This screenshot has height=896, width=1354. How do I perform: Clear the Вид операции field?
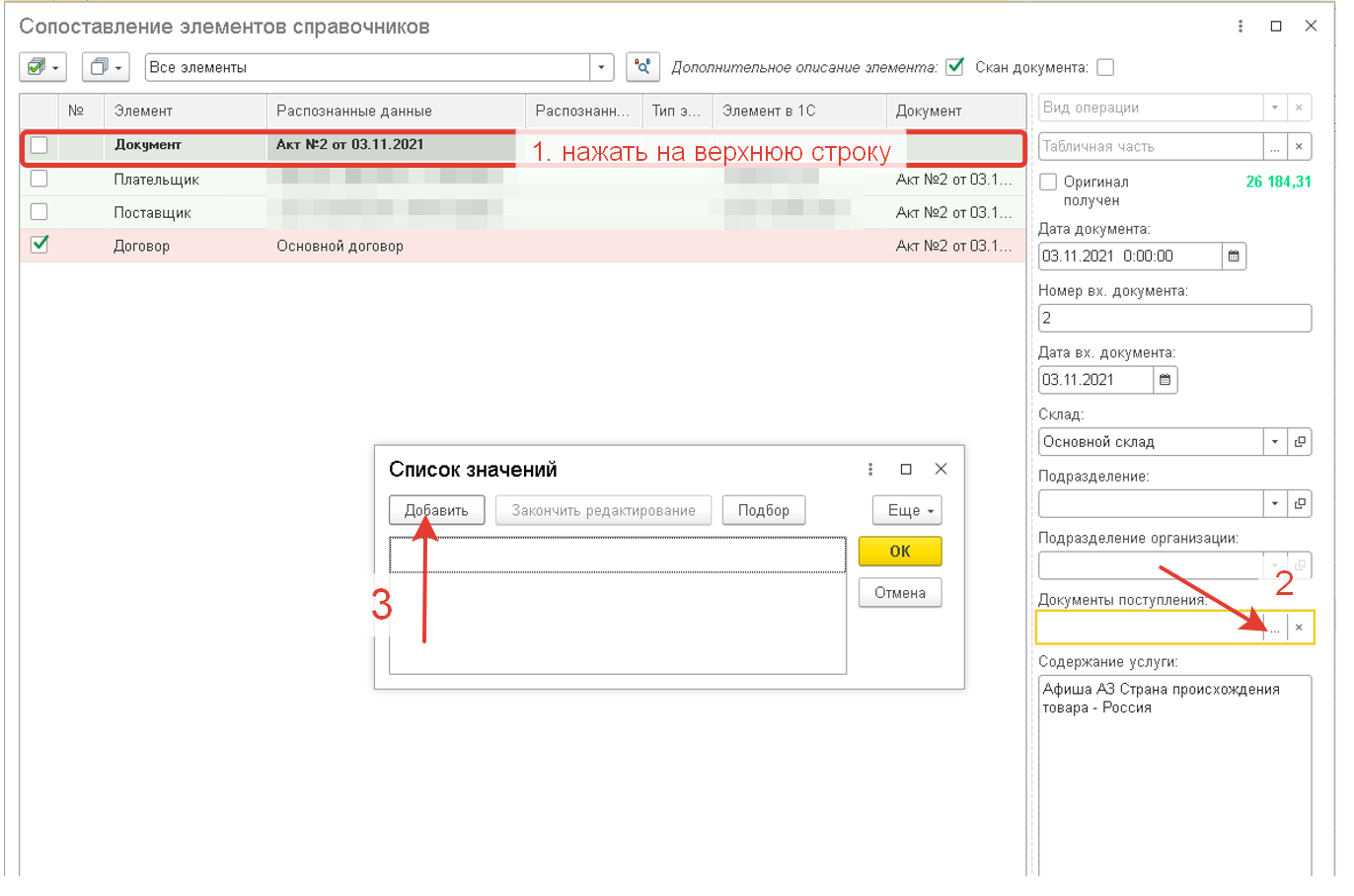click(x=1299, y=108)
